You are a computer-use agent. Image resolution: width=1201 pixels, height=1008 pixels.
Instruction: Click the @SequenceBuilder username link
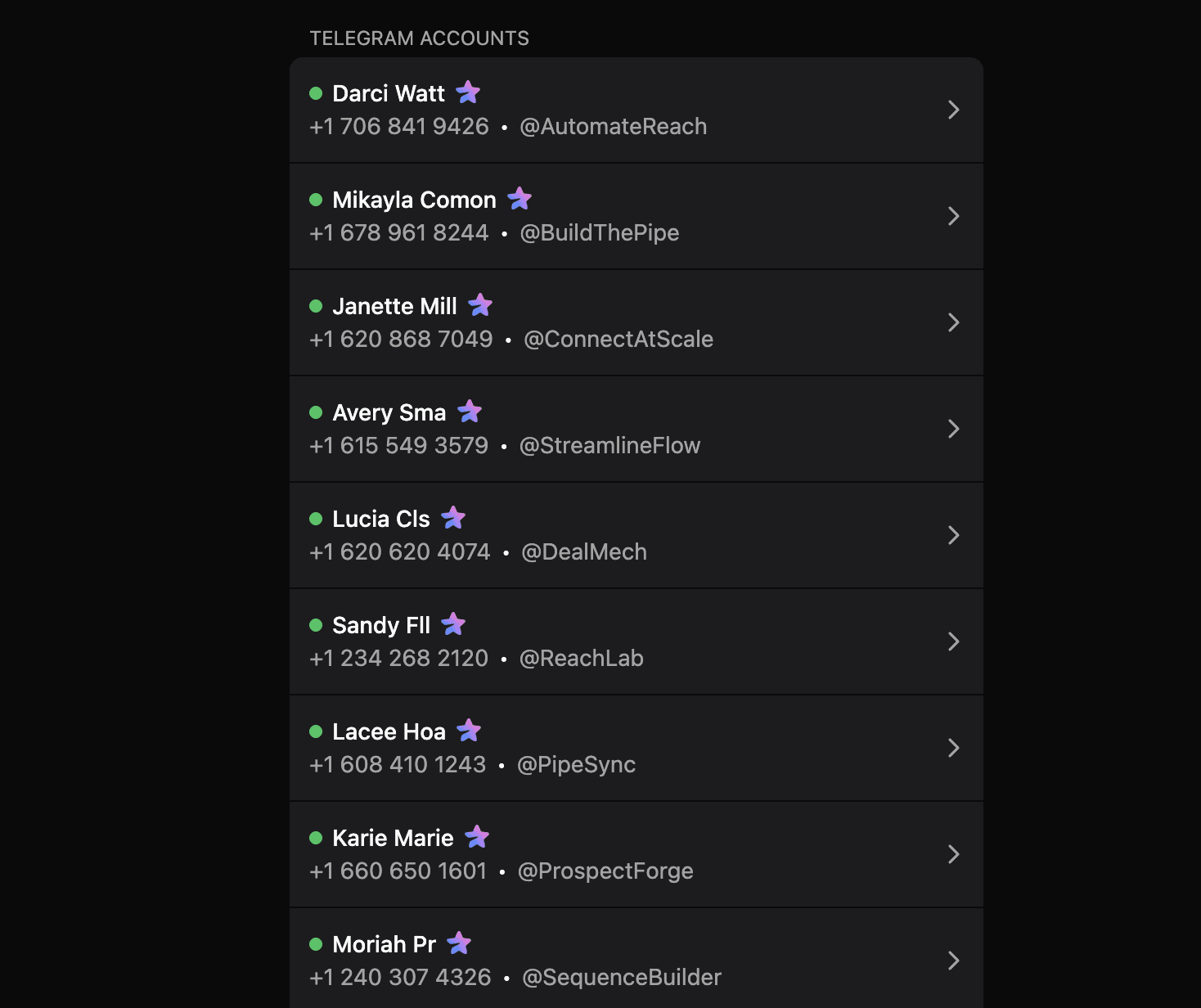pos(622,977)
